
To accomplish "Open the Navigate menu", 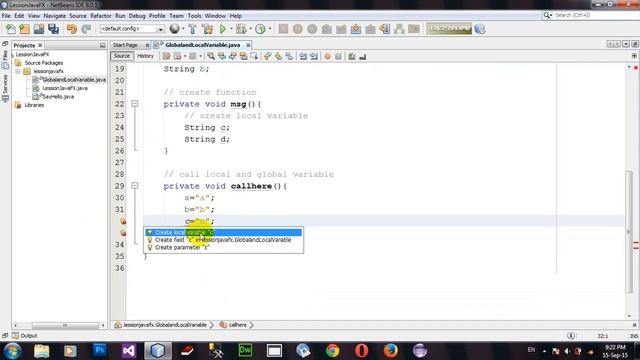I will coord(55,16).
